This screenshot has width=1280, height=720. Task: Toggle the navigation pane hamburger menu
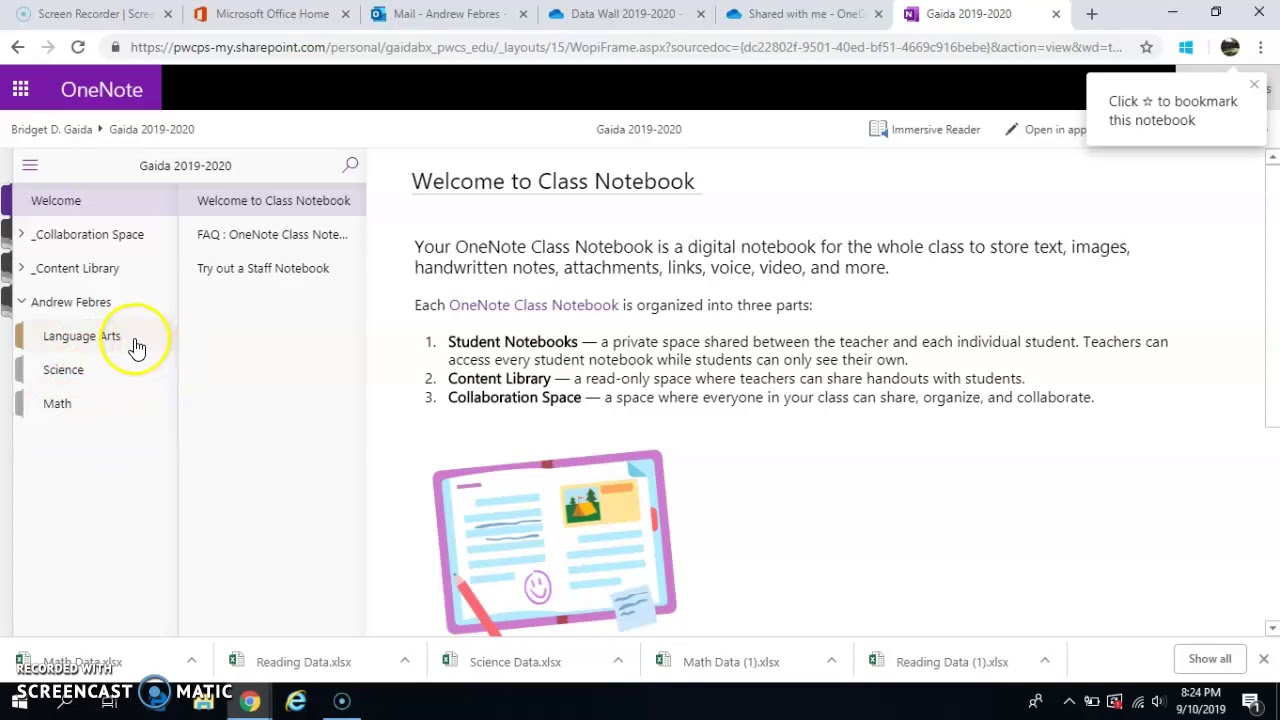pyautogui.click(x=30, y=166)
